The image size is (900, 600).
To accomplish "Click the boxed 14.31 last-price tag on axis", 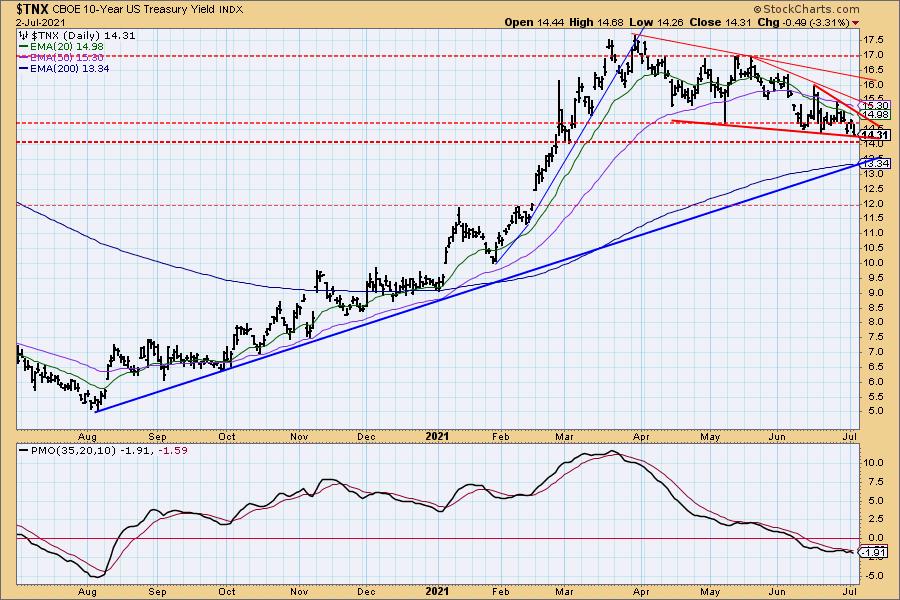I will click(875, 136).
